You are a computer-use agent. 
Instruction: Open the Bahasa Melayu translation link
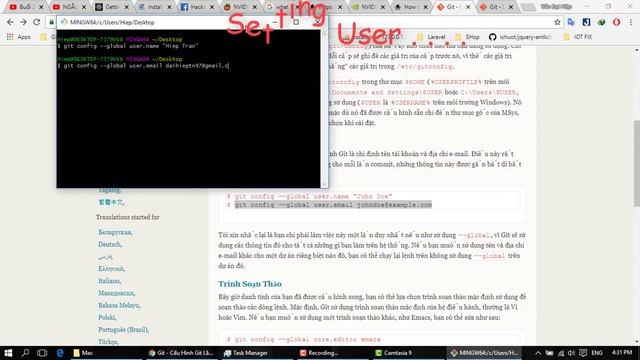click(x=119, y=305)
